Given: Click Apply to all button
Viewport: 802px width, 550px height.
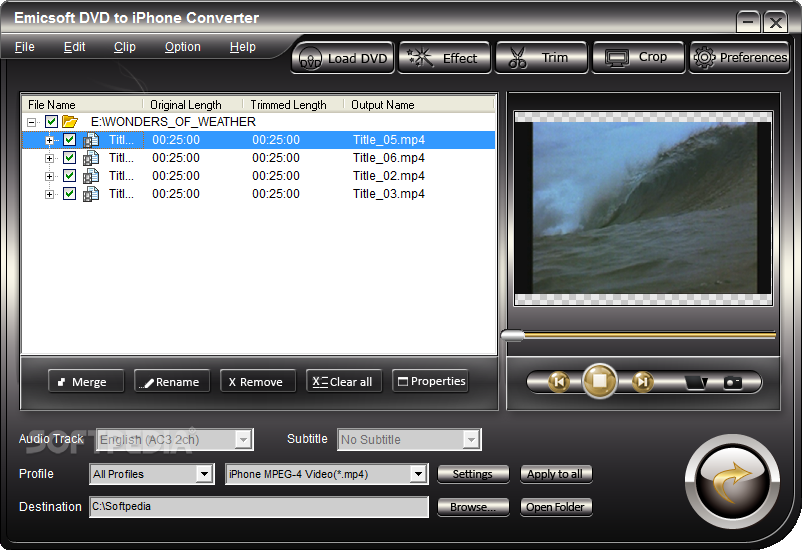Looking at the screenshot, I should (555, 474).
